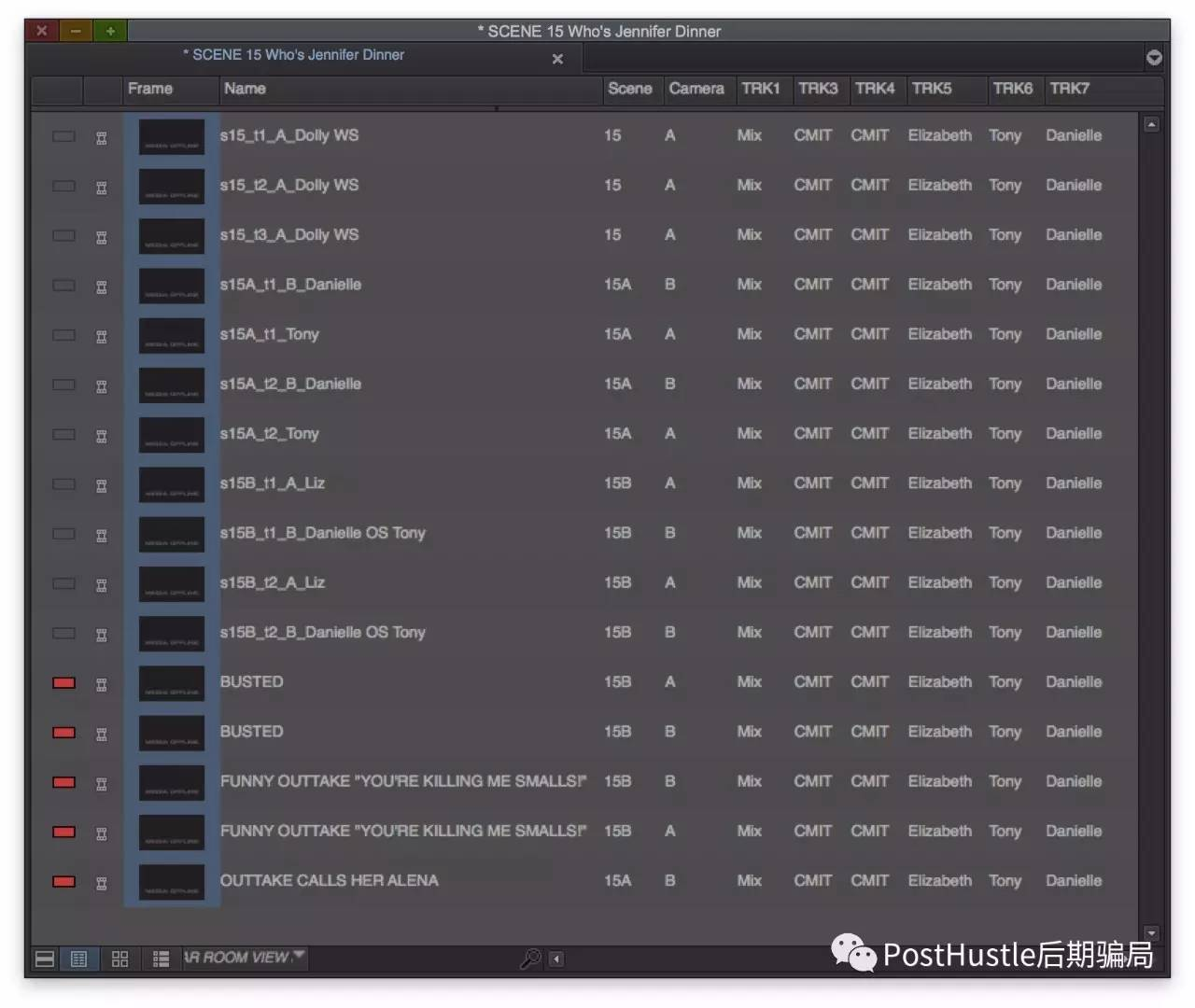Click clip icon for s15_t1_A_Dolly WS
The height and width of the screenshot is (1008, 1195).
[x=102, y=138]
